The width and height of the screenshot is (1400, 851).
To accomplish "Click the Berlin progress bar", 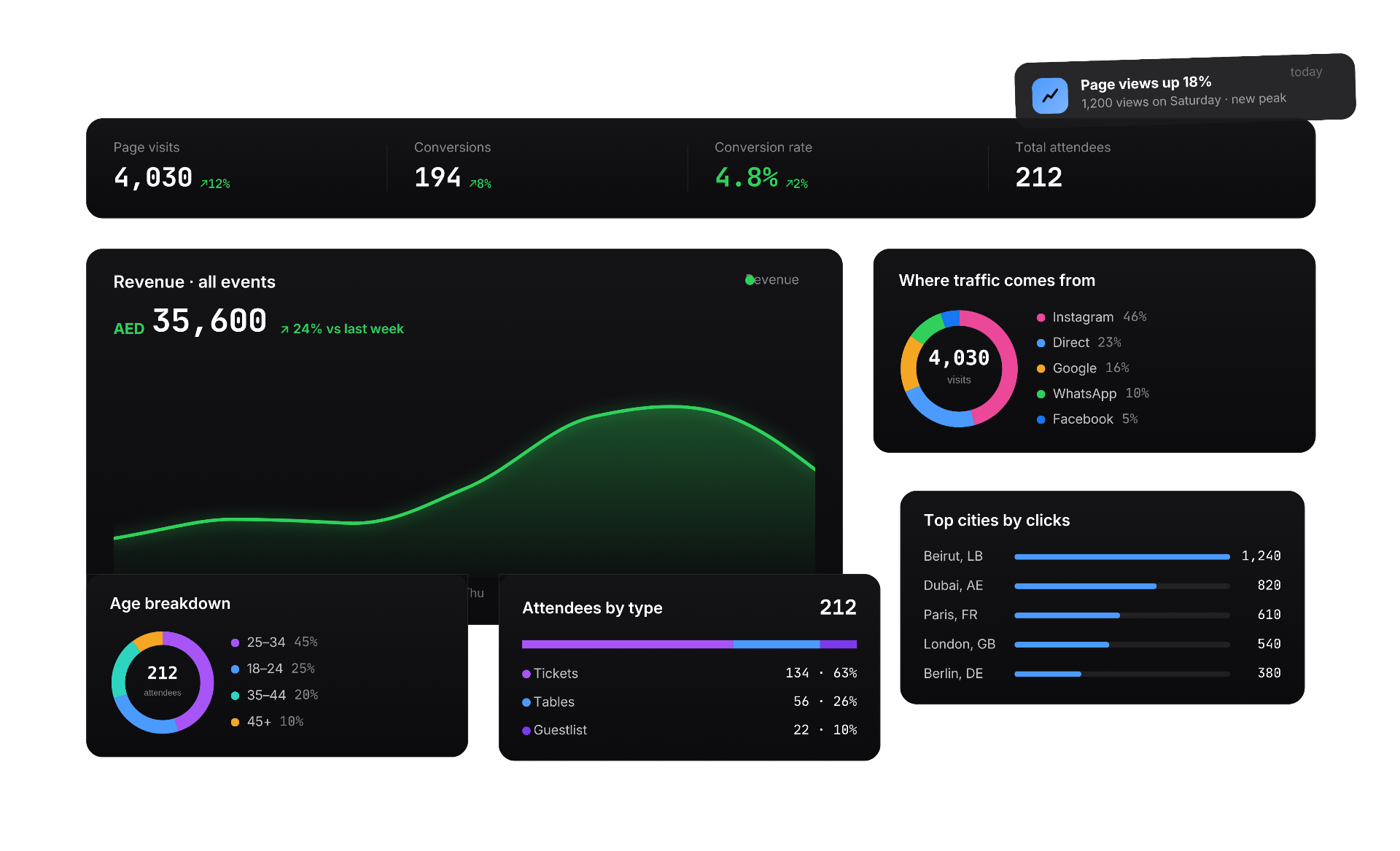I will (x=1121, y=673).
